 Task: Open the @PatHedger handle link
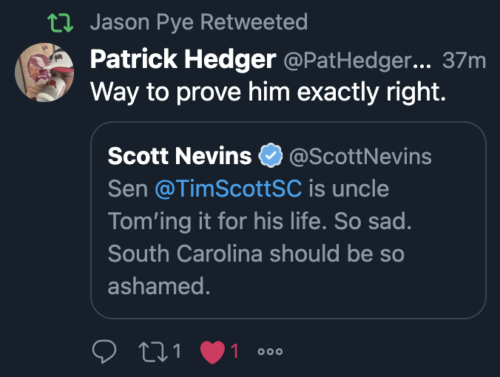click(357, 61)
